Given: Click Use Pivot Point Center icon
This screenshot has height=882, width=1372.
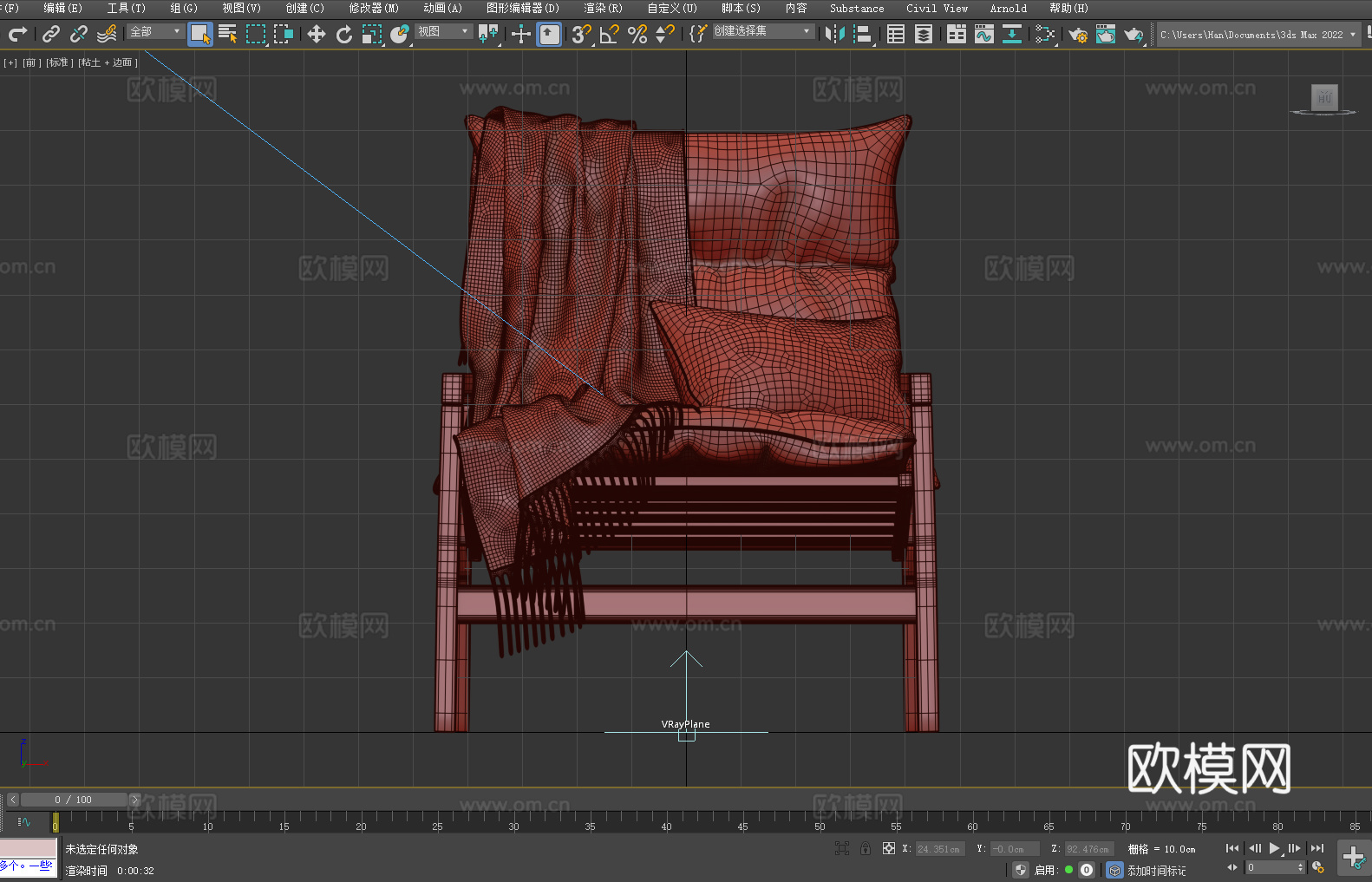Looking at the screenshot, I should [489, 34].
